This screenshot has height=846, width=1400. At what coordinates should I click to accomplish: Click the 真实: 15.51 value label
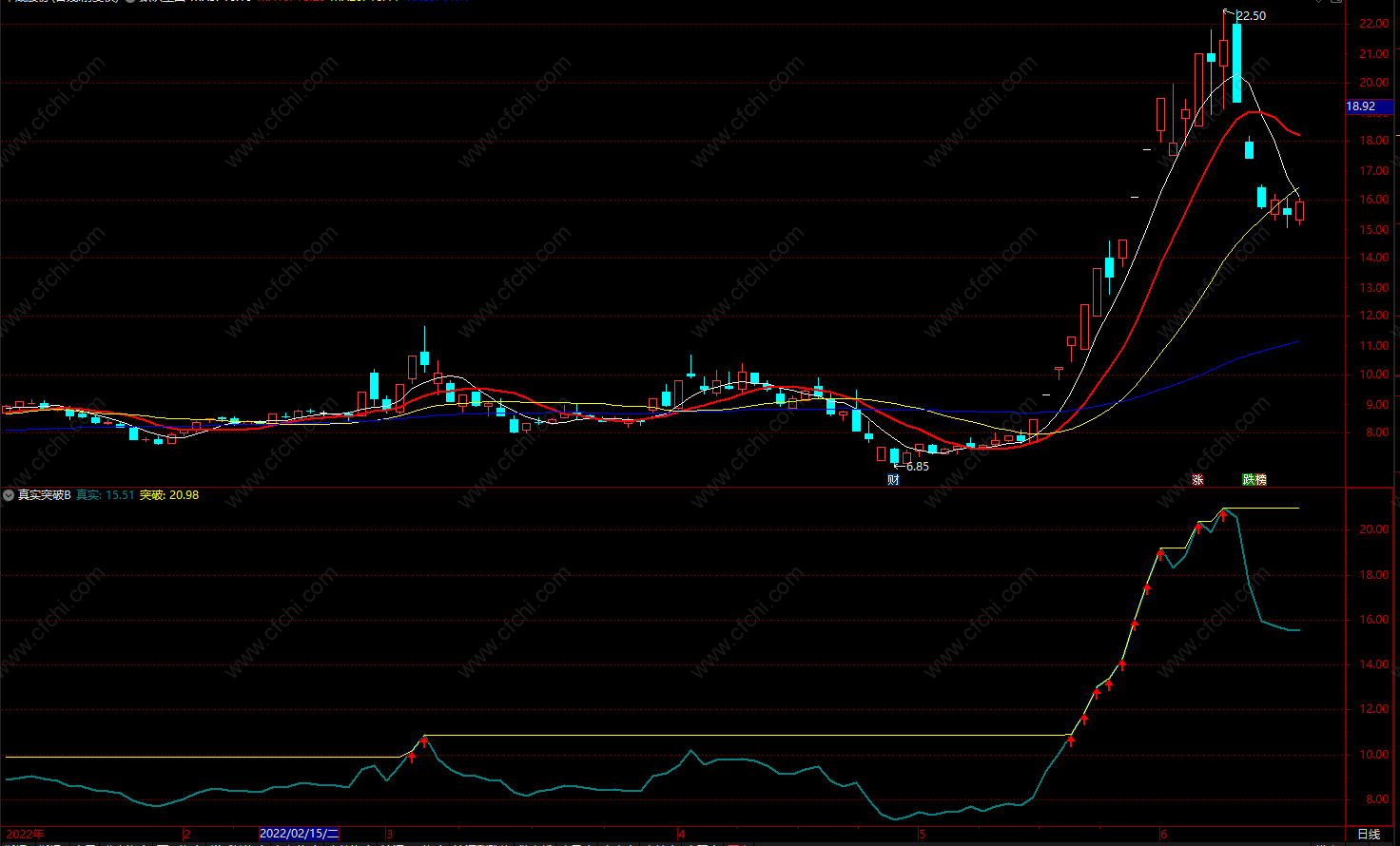pos(105,495)
